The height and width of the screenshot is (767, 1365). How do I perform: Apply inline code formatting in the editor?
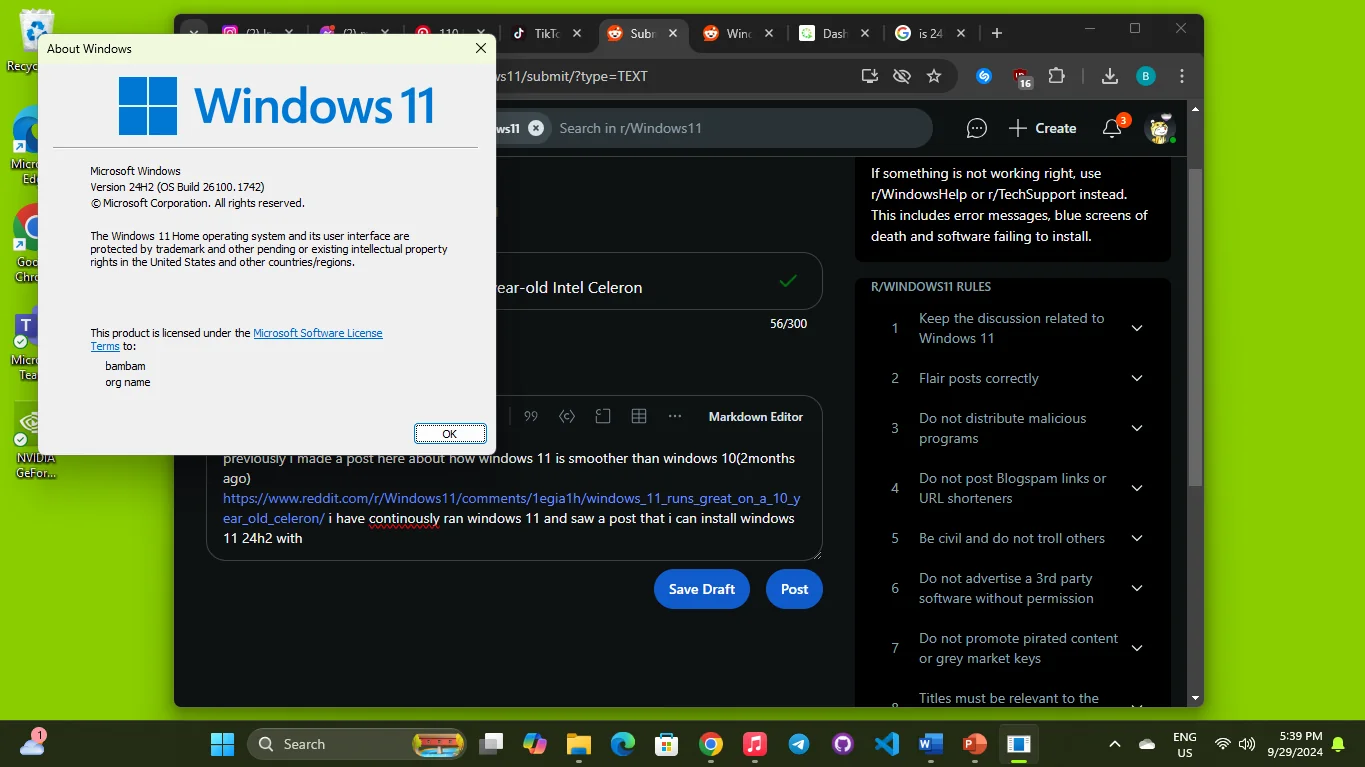[x=567, y=416]
